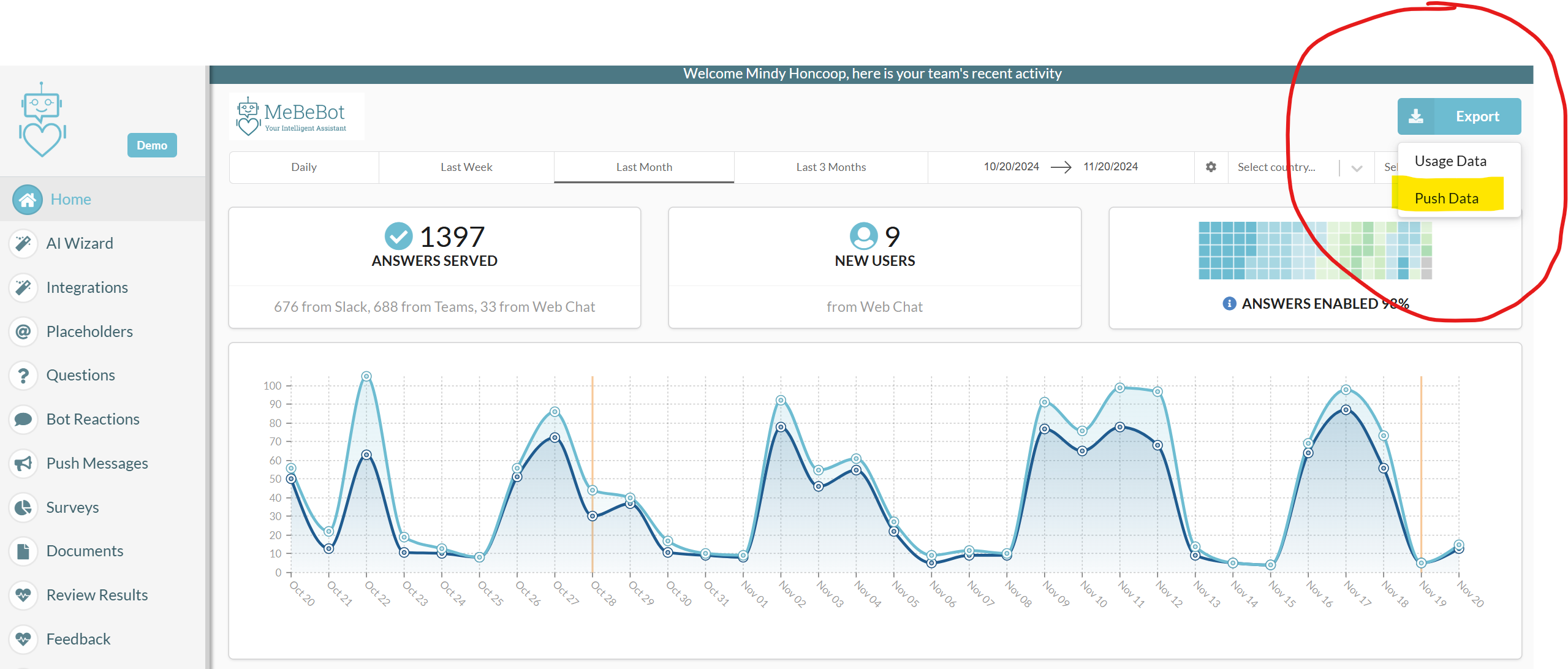Switch to the Last Week tab
The width and height of the screenshot is (1568, 669).
pos(466,167)
